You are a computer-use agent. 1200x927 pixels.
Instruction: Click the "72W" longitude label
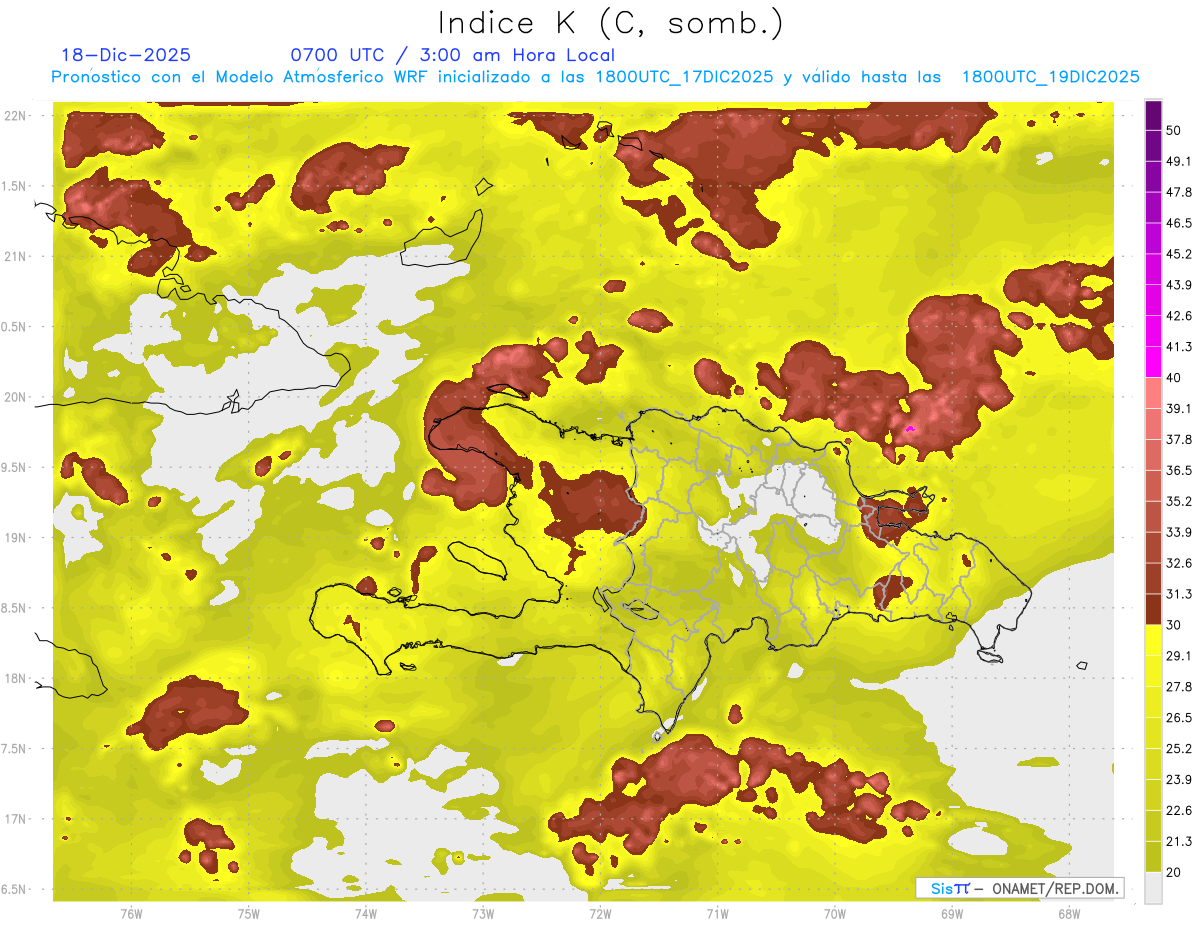(x=600, y=915)
